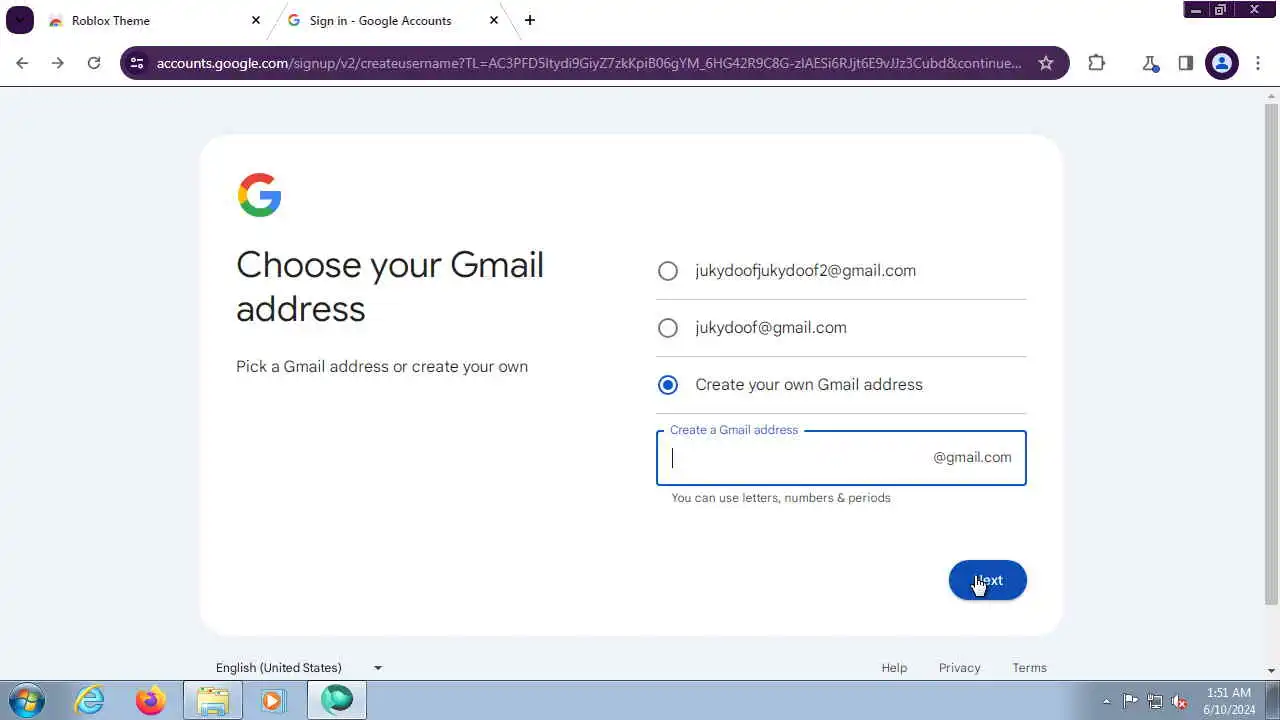Viewport: 1280px width, 720px height.
Task: Reload the current page
Action: tap(94, 63)
